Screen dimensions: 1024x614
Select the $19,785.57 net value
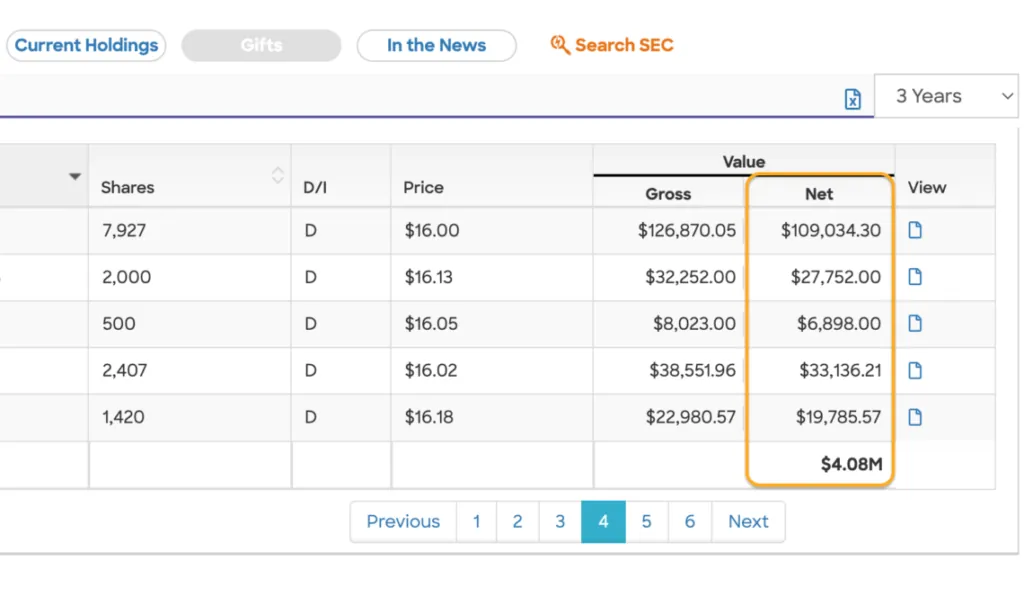838,417
